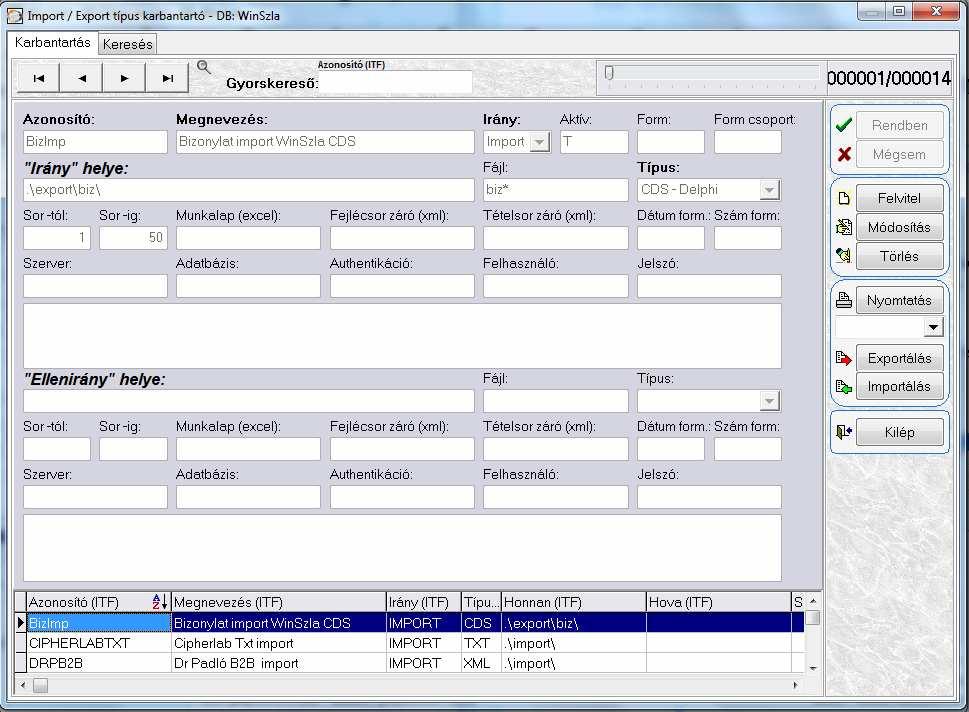Switch to the Keresés tab
Viewport: 969px width, 712px height.
tap(127, 44)
